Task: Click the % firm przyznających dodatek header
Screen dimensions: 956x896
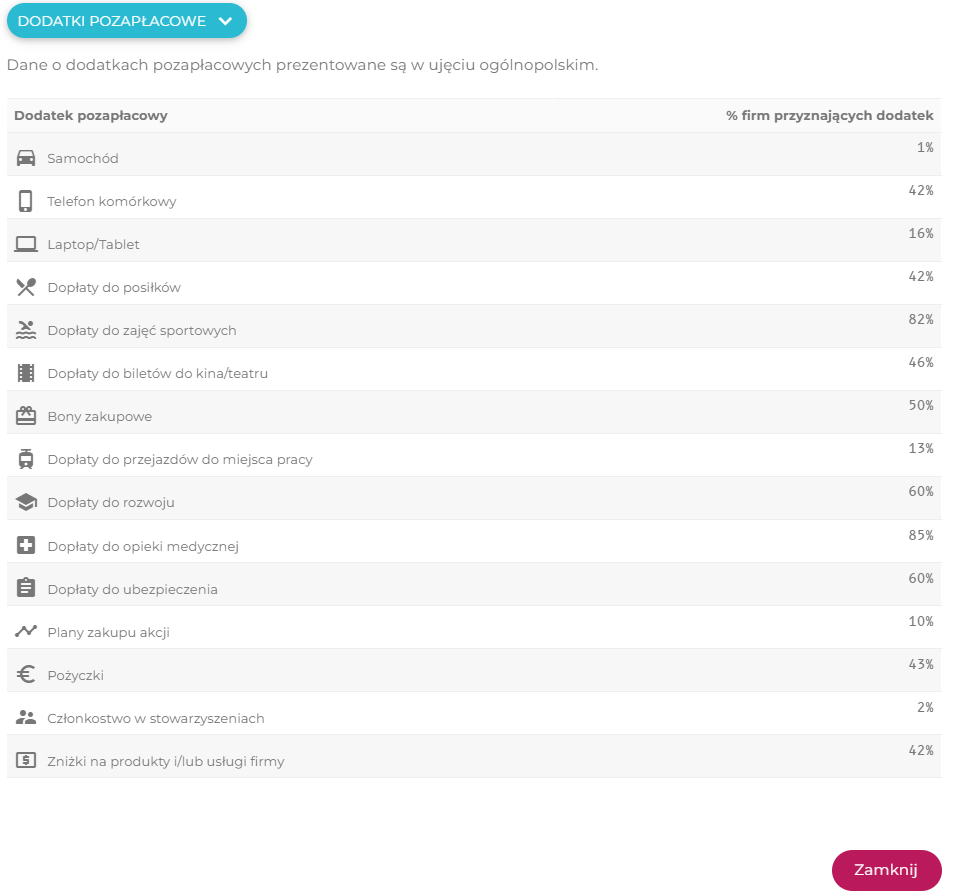Action: click(829, 116)
